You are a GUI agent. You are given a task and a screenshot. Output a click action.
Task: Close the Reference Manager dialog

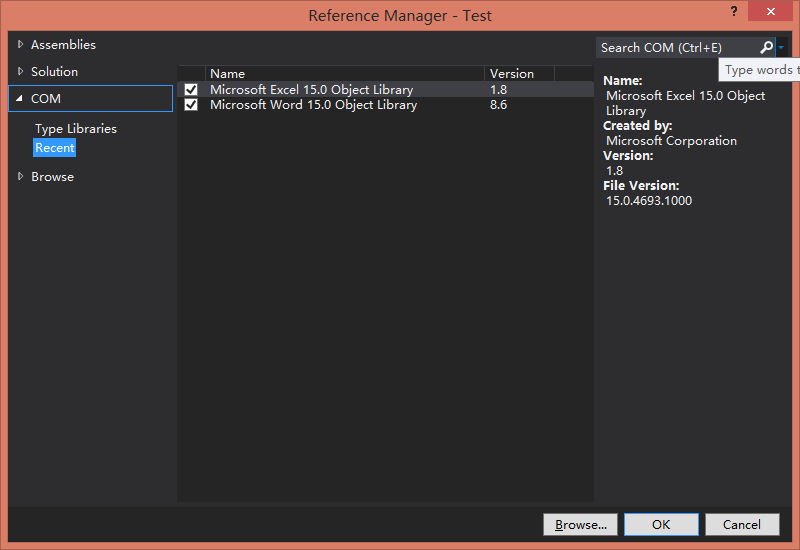[770, 11]
